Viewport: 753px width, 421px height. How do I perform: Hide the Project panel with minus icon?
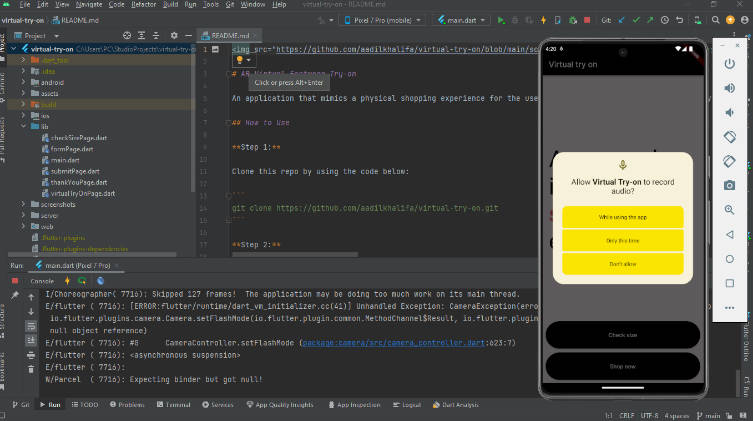click(188, 36)
